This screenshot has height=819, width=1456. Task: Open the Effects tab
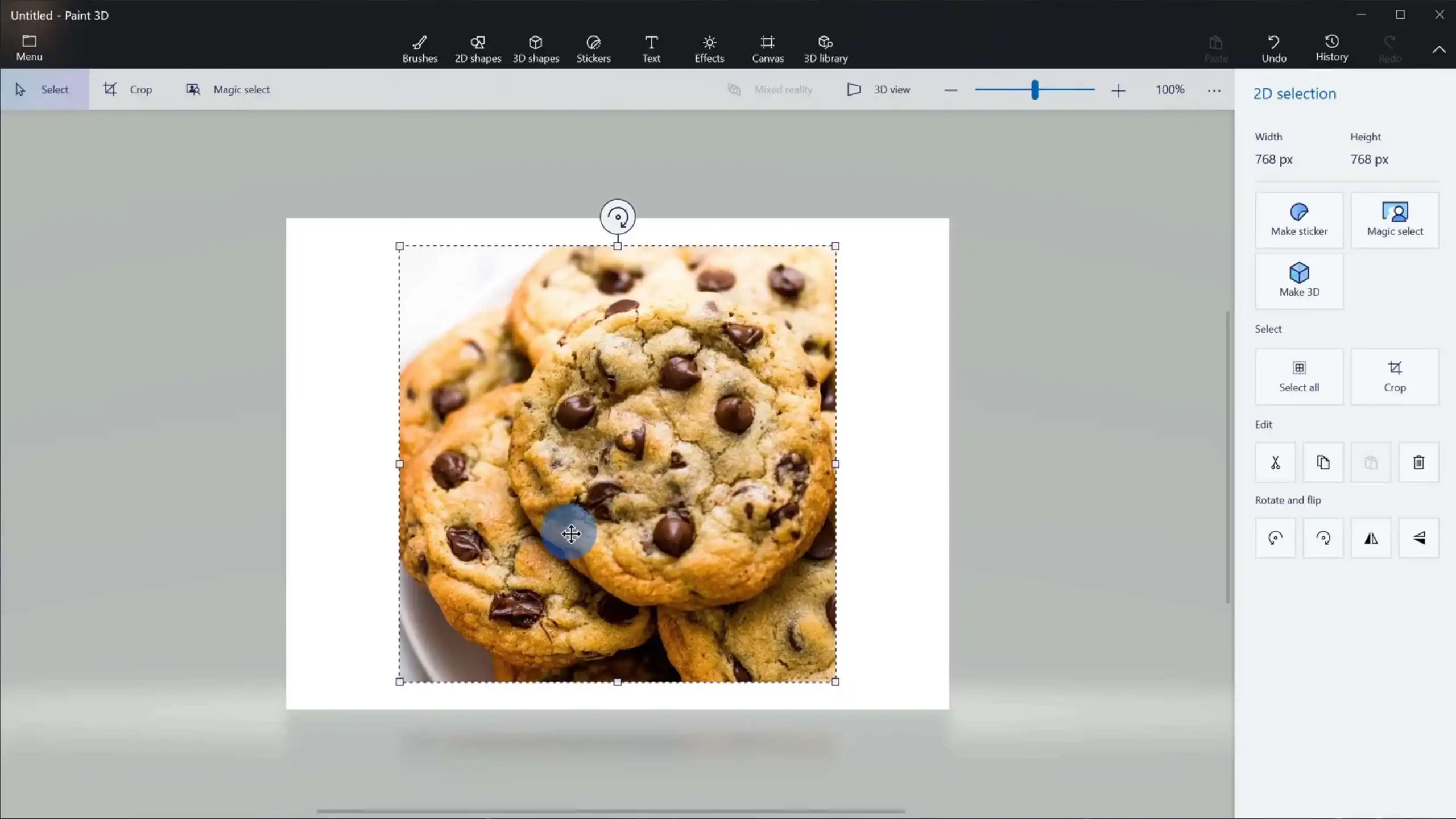click(709, 49)
